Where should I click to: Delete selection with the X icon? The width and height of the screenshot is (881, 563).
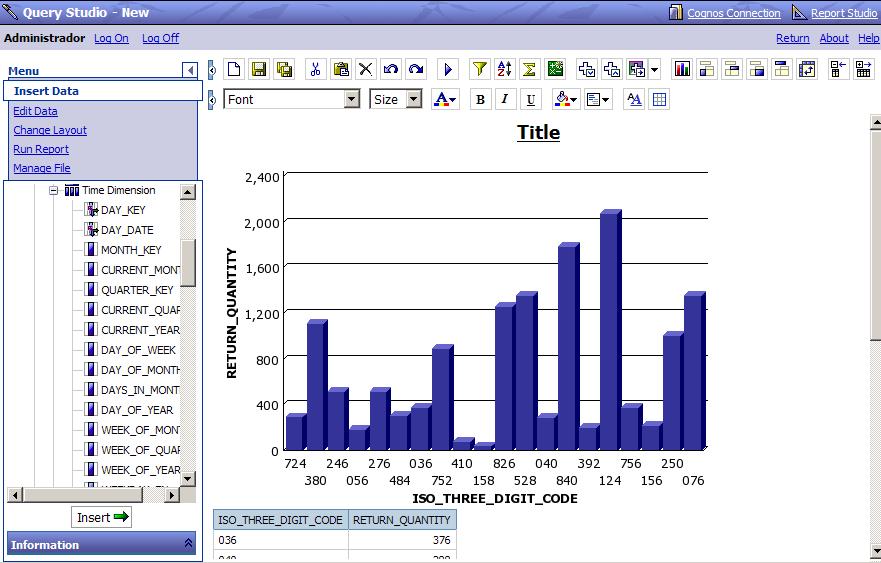coord(365,69)
